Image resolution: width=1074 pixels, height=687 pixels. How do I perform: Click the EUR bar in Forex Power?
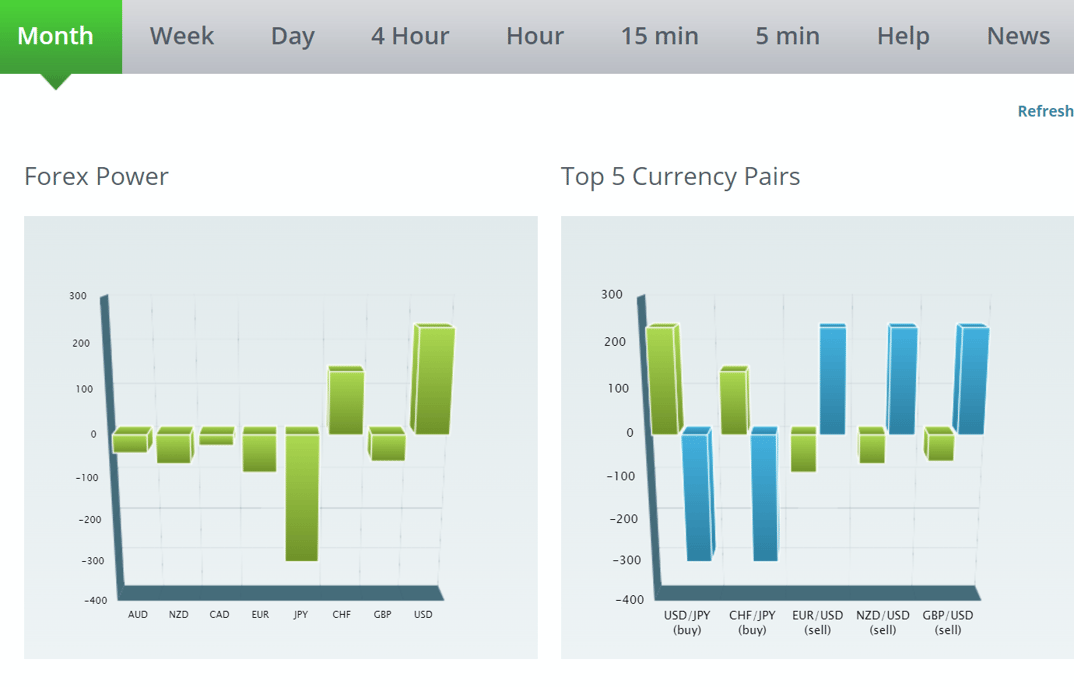coord(259,452)
